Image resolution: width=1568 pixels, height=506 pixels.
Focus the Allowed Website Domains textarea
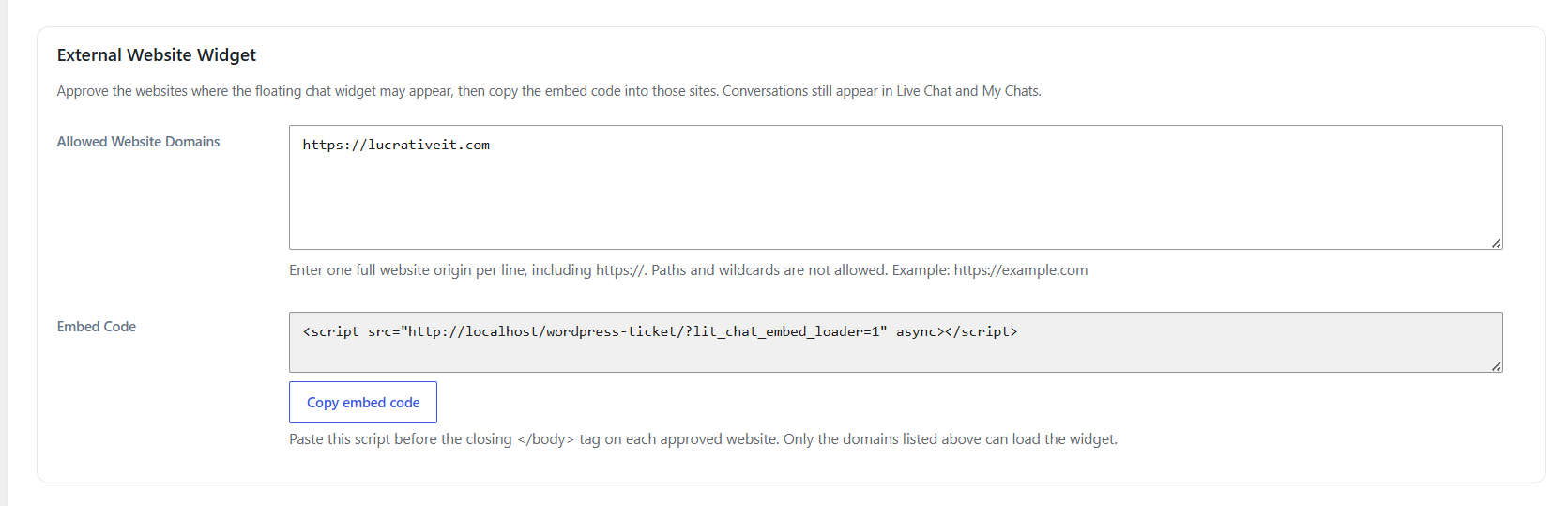(895, 187)
